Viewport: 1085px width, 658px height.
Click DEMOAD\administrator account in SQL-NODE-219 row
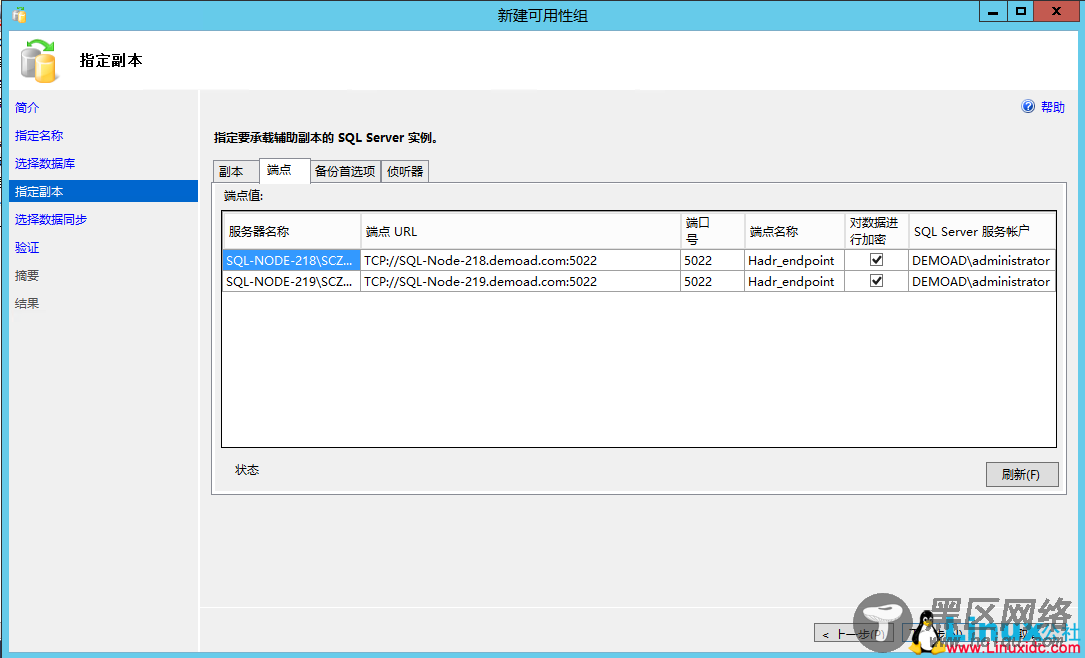pyautogui.click(x=982, y=281)
